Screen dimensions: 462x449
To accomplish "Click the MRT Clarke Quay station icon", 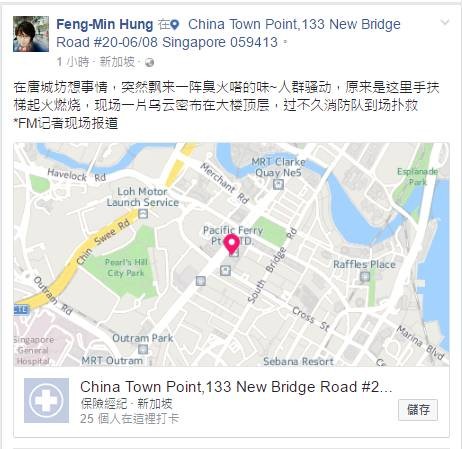I will [x=278, y=184].
